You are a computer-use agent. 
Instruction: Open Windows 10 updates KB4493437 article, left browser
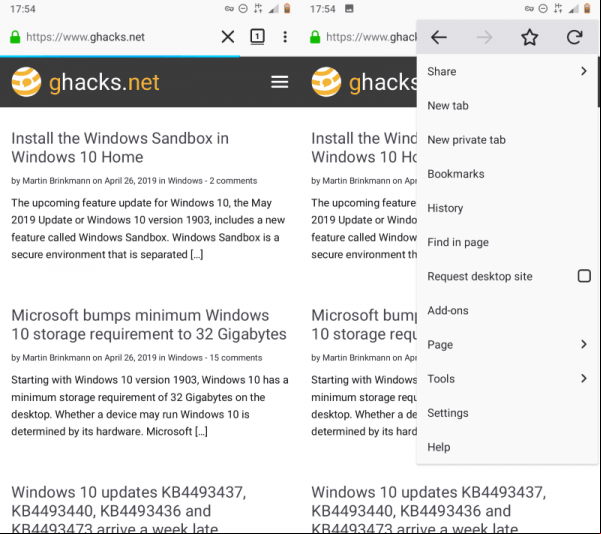[128, 511]
